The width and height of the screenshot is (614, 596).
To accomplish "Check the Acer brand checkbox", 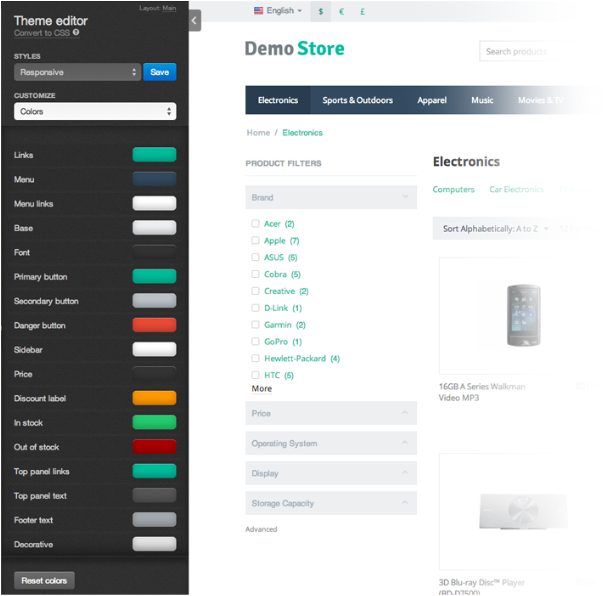I will point(255,224).
